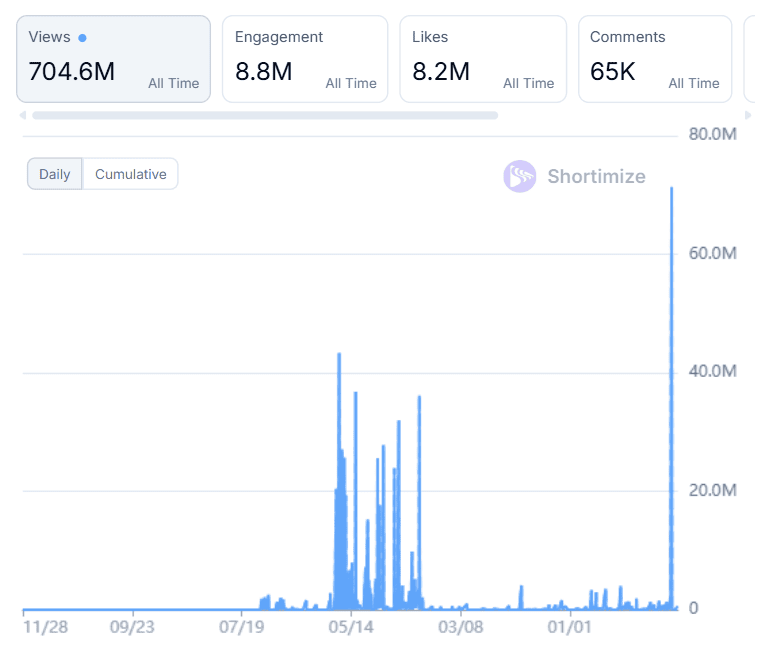Click the Shortimize watermark text
The width and height of the screenshot is (763, 655).
tap(596, 177)
